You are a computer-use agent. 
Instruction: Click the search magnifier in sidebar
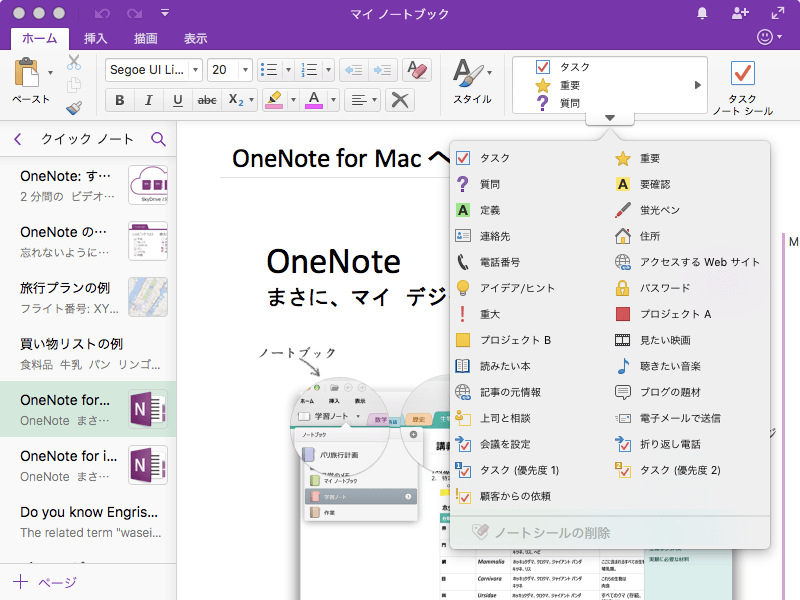tap(158, 139)
